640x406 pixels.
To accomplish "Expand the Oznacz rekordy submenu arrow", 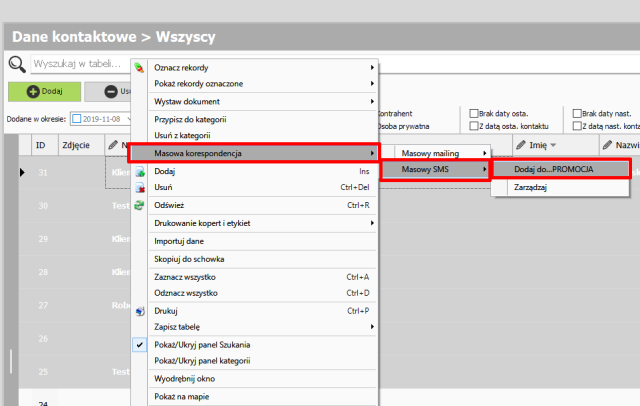I will (x=372, y=68).
